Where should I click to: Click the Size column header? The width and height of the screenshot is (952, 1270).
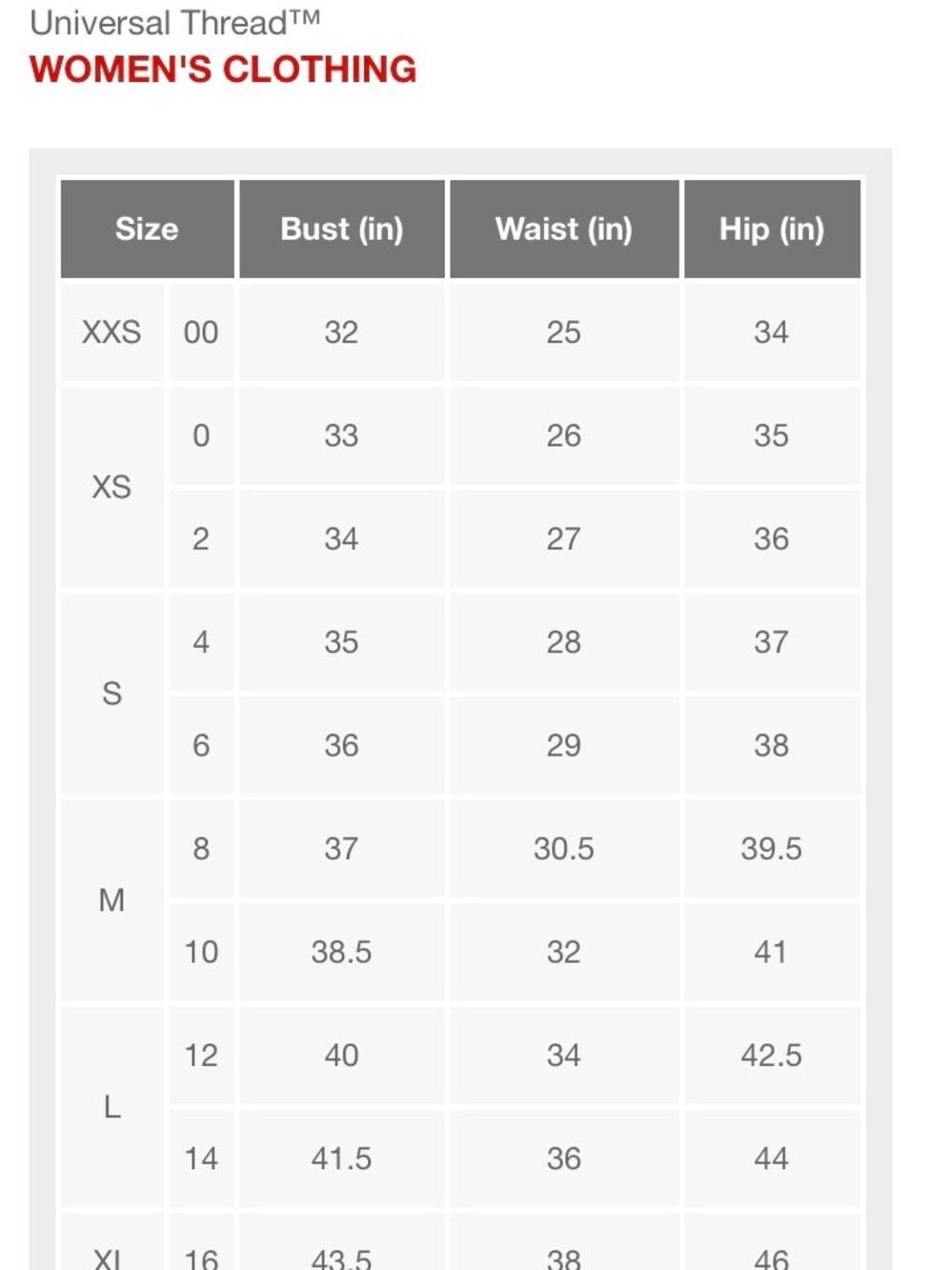[x=147, y=229]
